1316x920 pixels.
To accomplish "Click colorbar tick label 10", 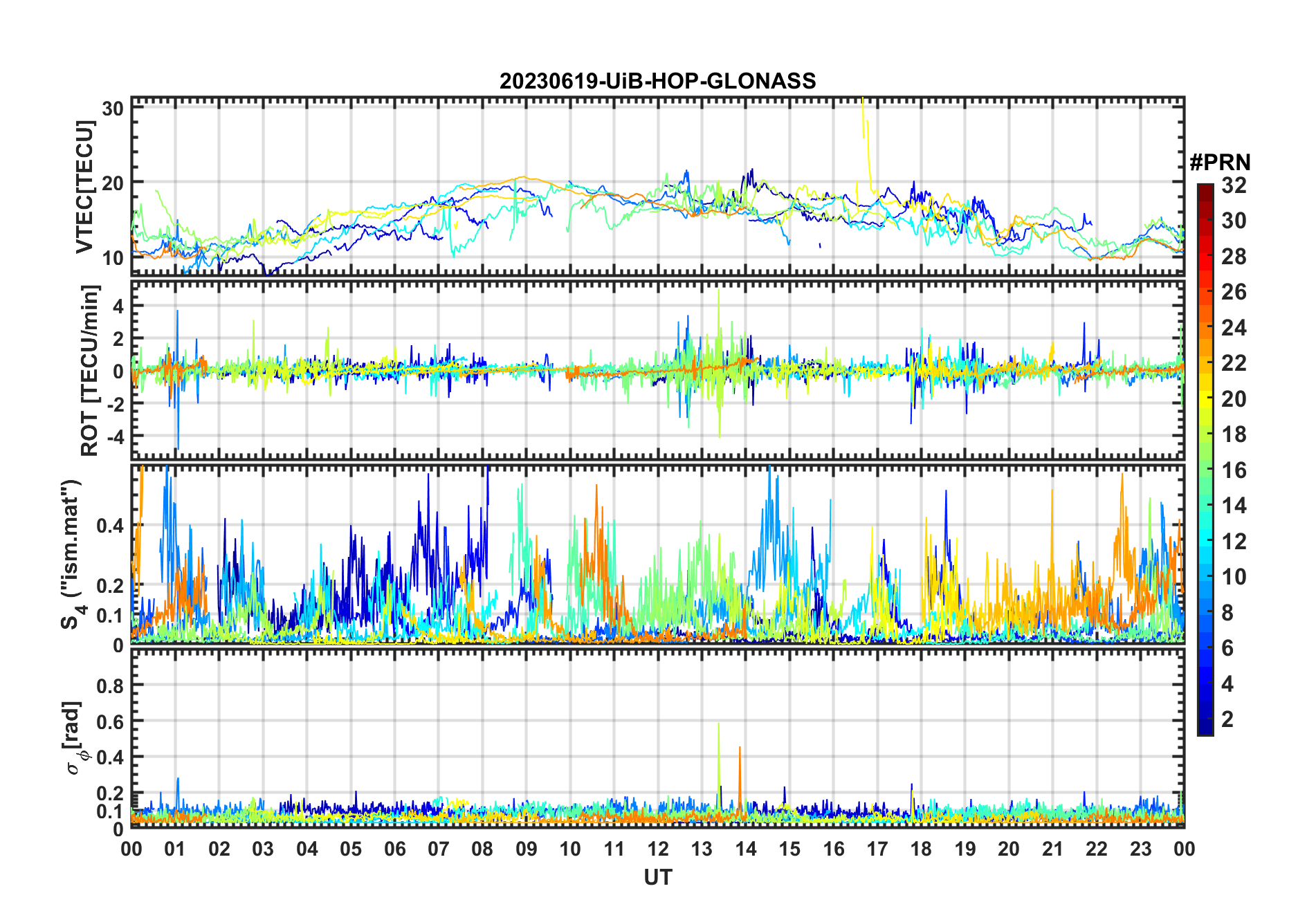I will point(1234,577).
